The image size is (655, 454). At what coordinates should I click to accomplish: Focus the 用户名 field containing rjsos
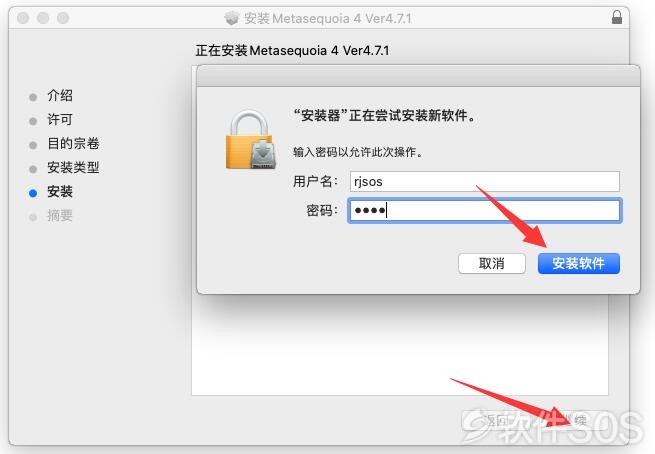485,181
